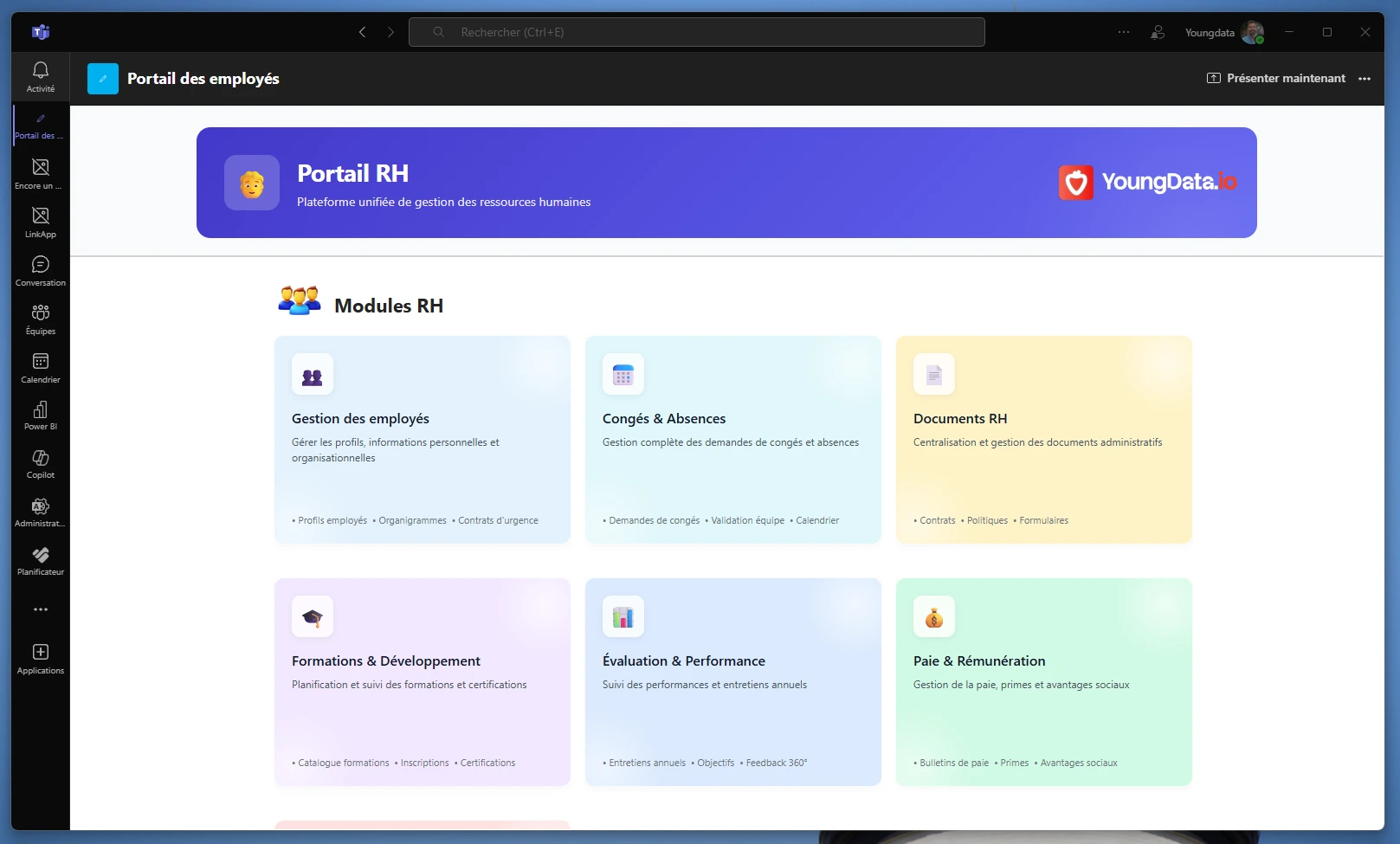The height and width of the screenshot is (844, 1400).
Task: Click the Portail RH face icon
Action: pyautogui.click(x=252, y=183)
